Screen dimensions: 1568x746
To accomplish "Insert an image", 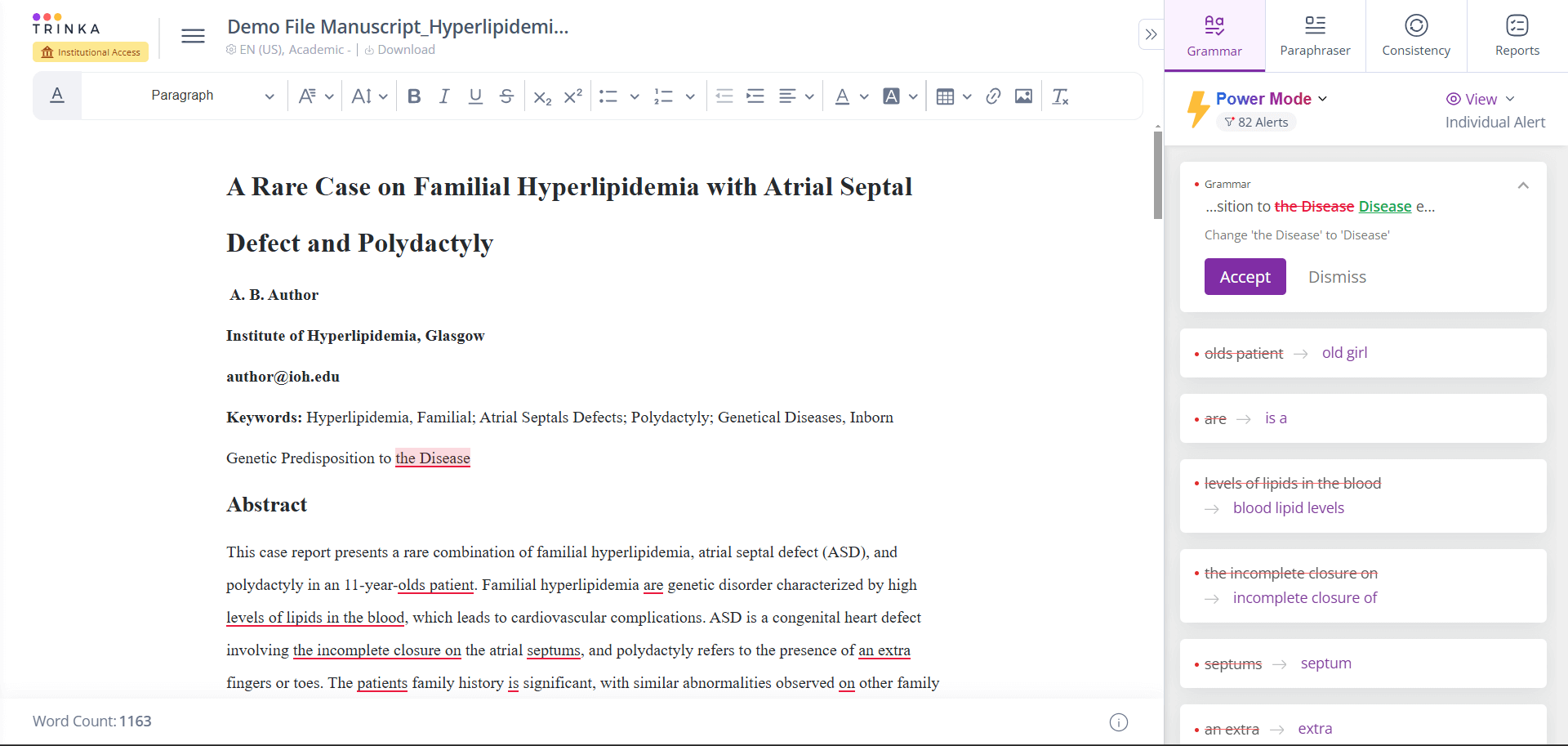I will click(x=1023, y=96).
